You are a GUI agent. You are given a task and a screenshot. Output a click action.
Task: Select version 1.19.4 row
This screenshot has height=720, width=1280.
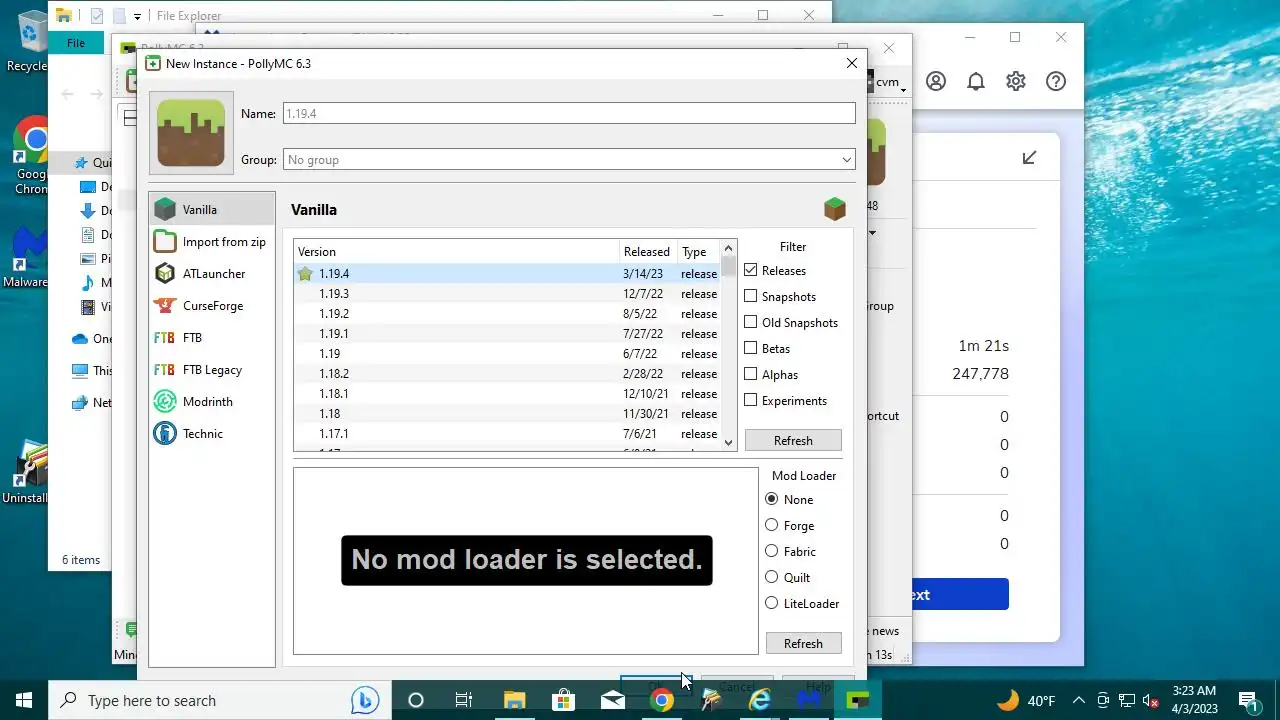(507, 273)
